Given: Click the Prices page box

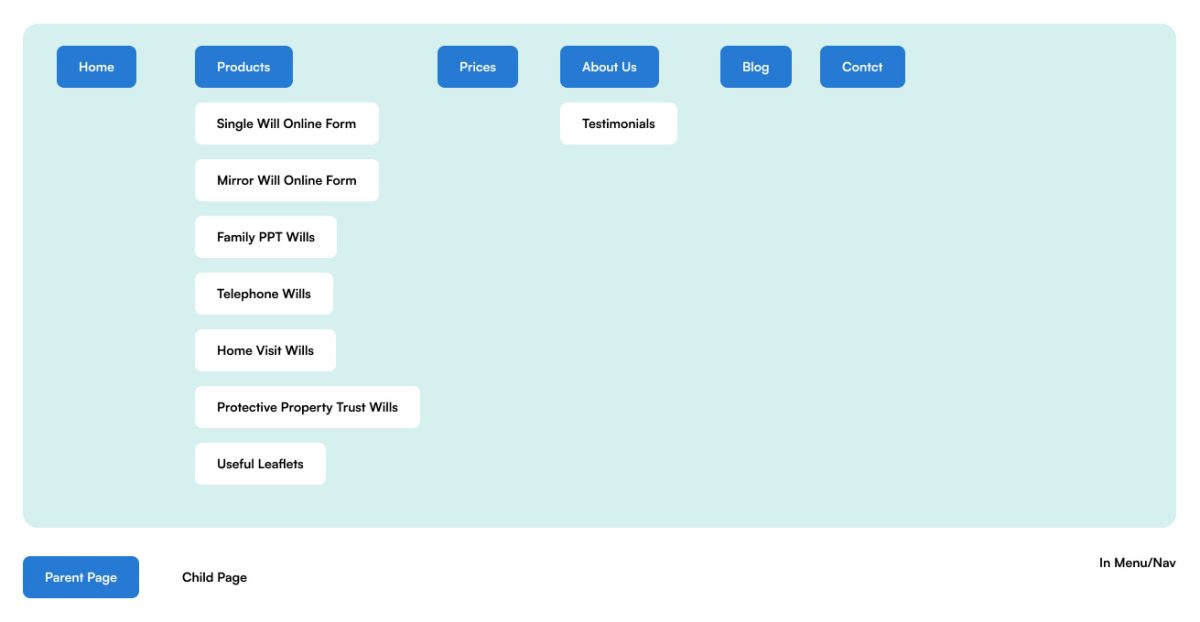Looking at the screenshot, I should tap(478, 67).
